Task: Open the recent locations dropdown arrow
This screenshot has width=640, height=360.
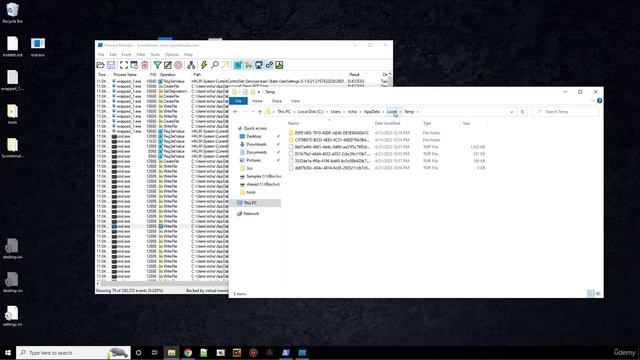Action: pos(253,112)
